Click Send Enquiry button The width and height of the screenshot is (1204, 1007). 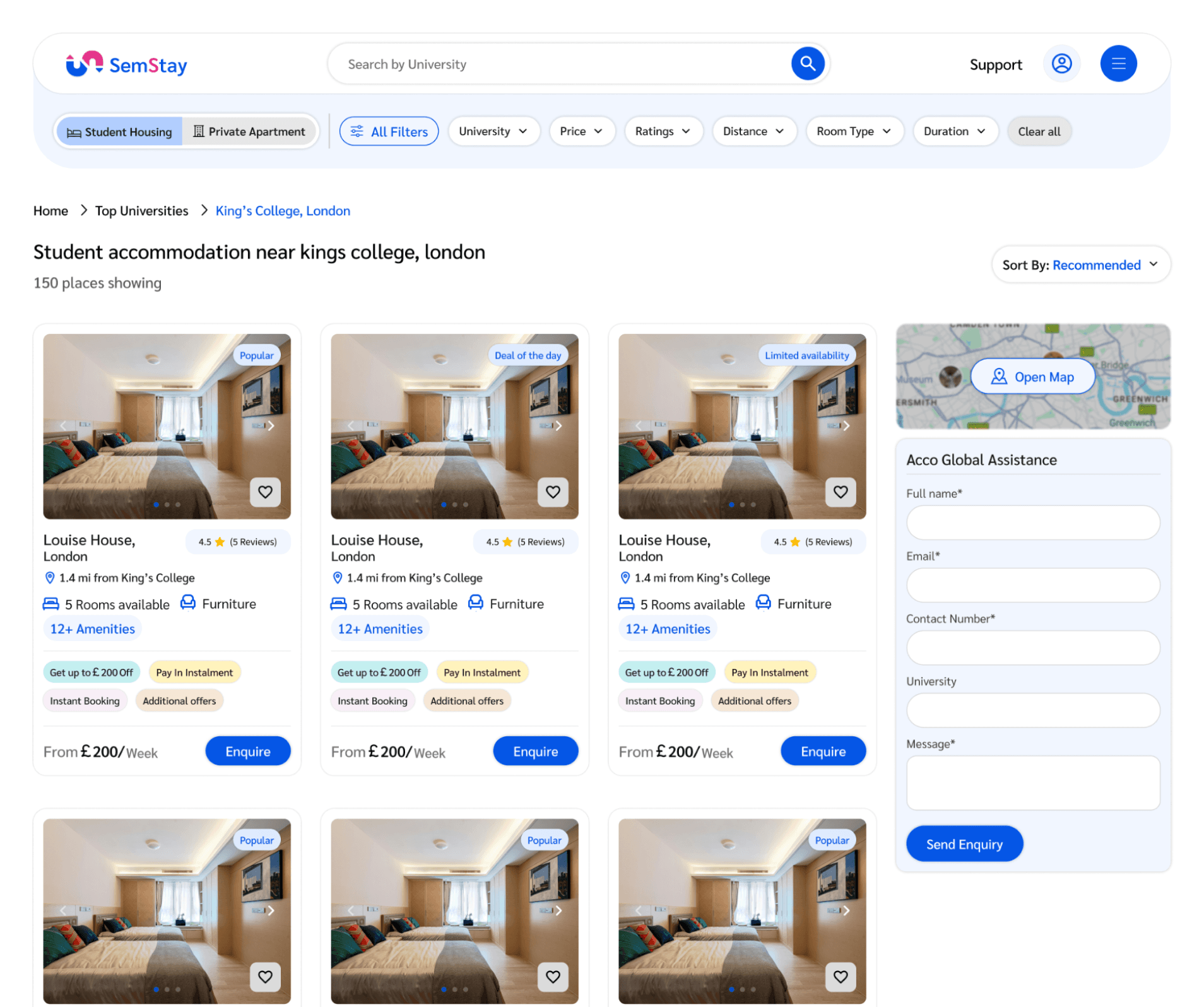[964, 844]
